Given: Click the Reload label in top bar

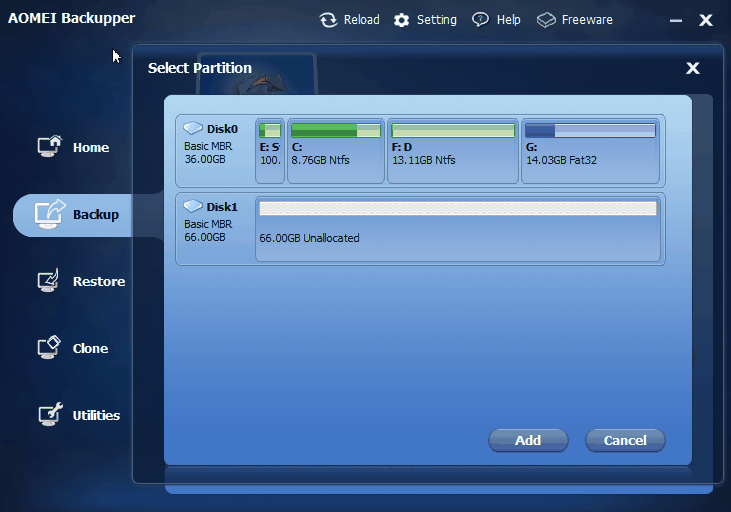Looking at the screenshot, I should [361, 20].
